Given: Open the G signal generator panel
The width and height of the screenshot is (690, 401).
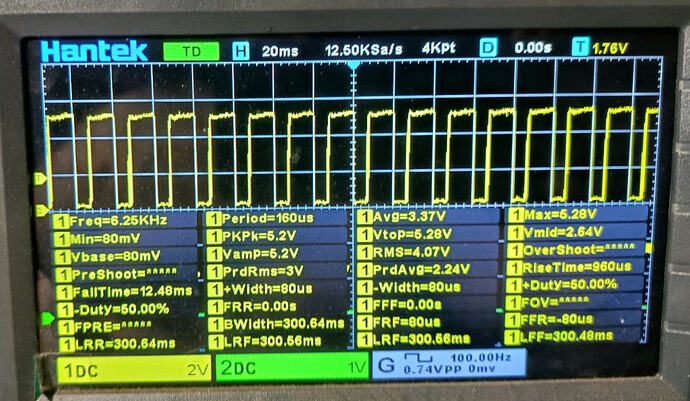Looking at the screenshot, I should [449, 364].
